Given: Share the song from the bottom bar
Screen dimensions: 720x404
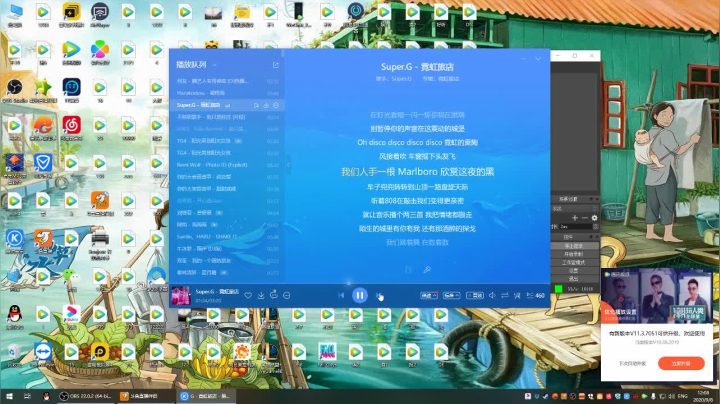Looking at the screenshot, I should pyautogui.click(x=274, y=294).
